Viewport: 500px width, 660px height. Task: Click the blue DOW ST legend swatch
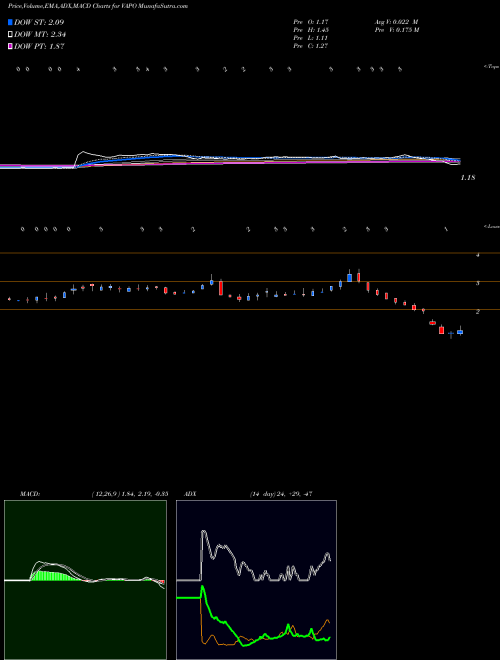[x=10, y=22]
